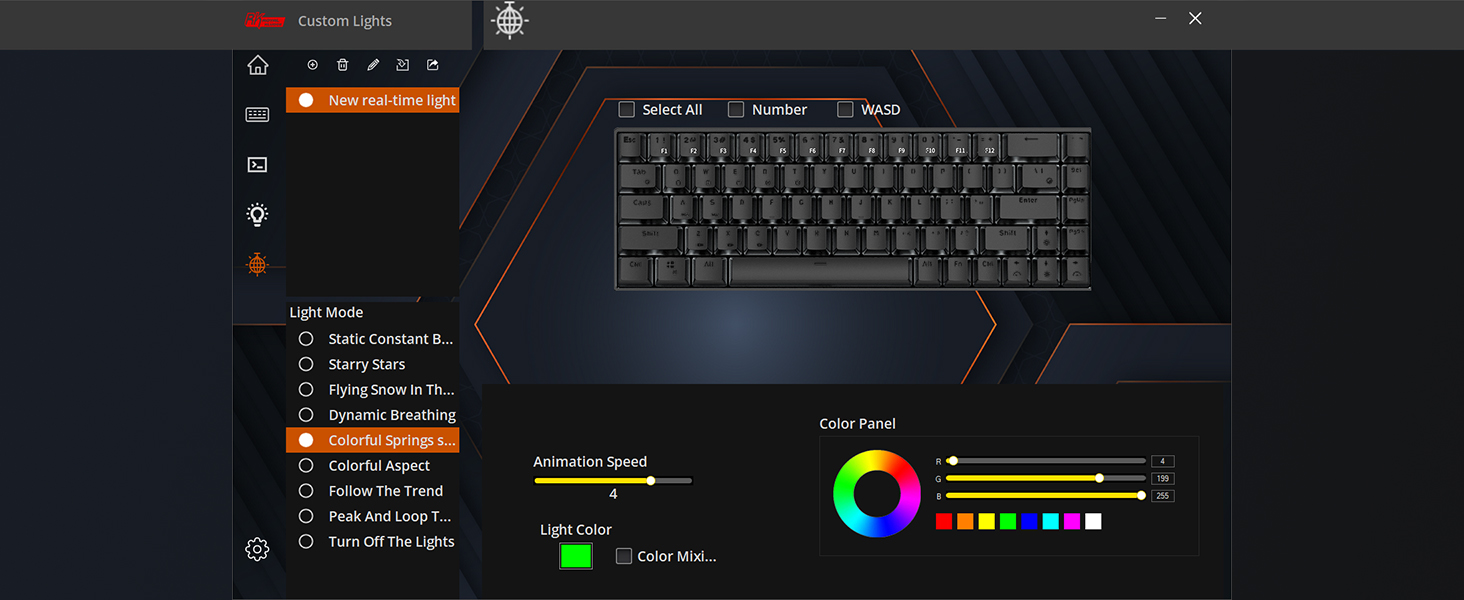Toggle the Color Mixing checkbox
The height and width of the screenshot is (600, 1464).
pos(624,556)
